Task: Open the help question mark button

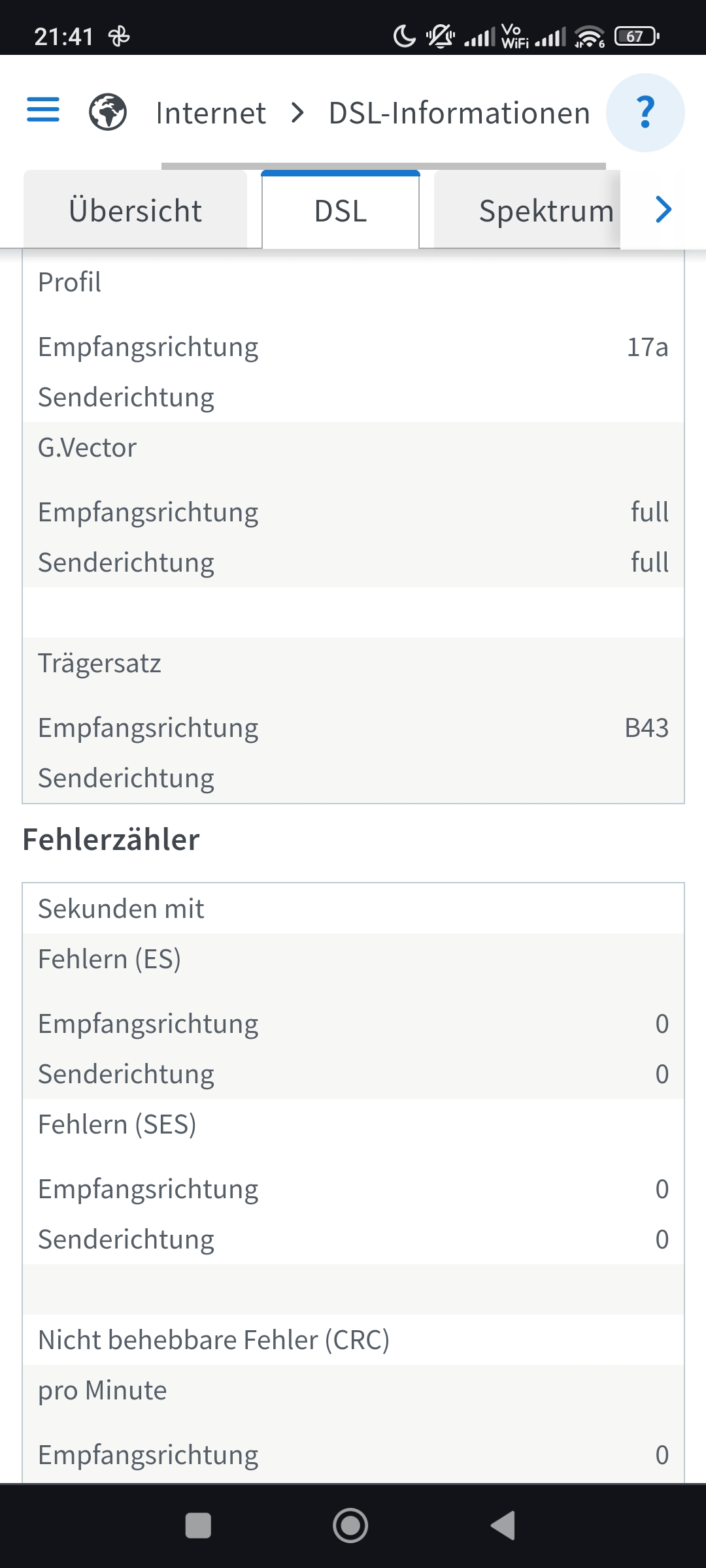Action: click(645, 112)
